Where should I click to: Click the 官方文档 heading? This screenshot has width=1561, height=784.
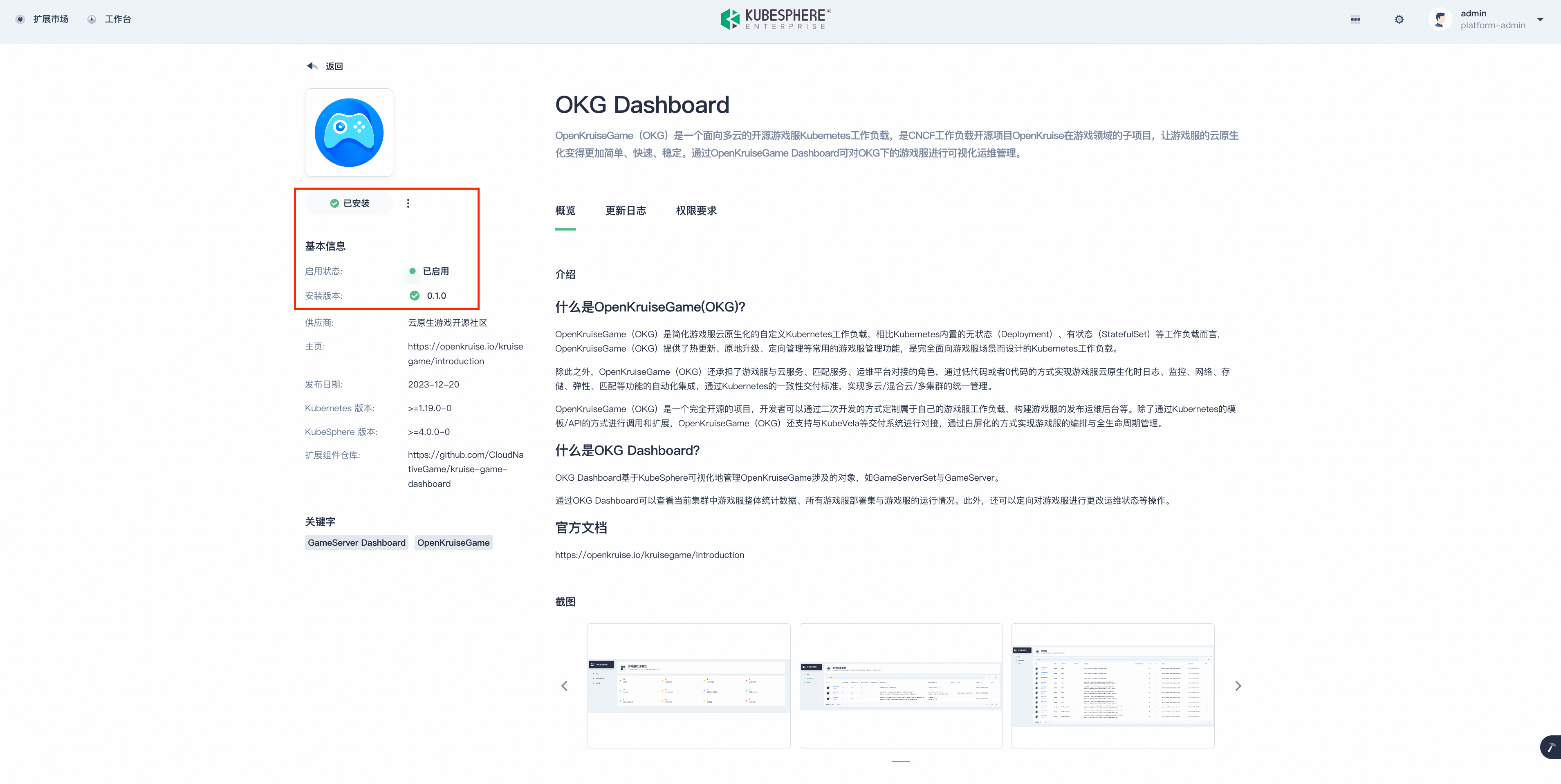pos(581,528)
